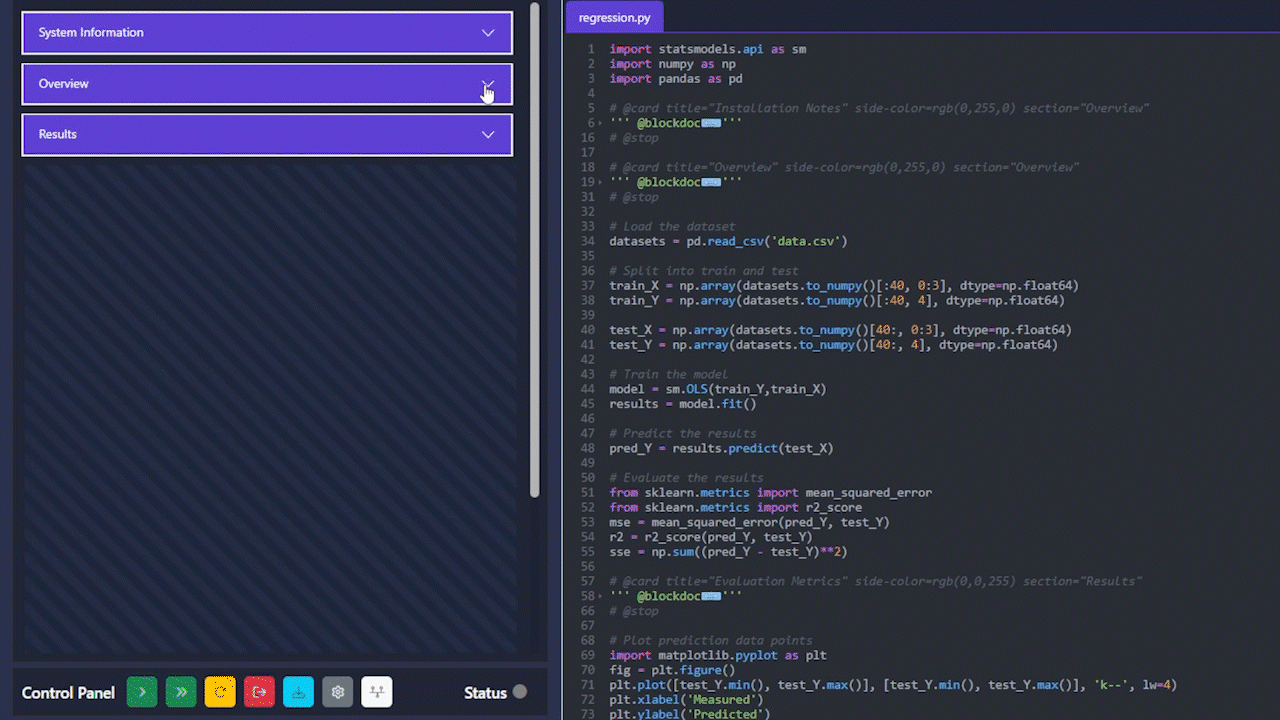1280x720 pixels.
Task: Click 'import statsmodels.api as sm' on line 1
Action: [708, 49]
